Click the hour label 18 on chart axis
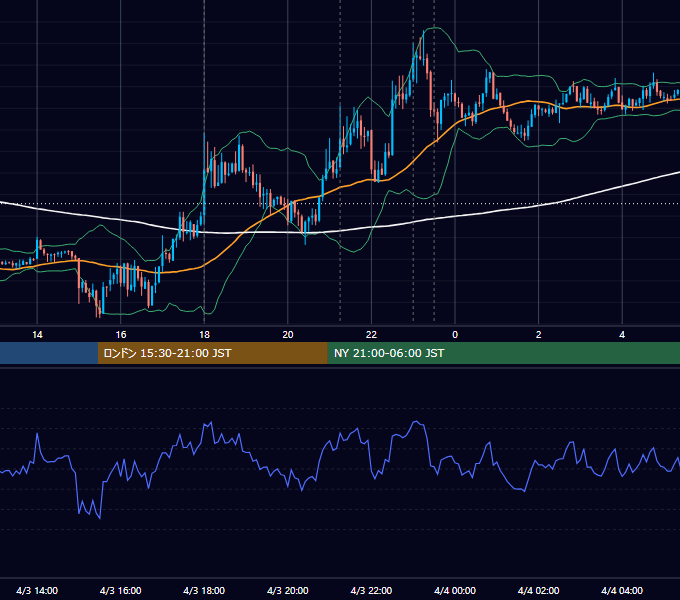This screenshot has width=680, height=600. point(204,335)
